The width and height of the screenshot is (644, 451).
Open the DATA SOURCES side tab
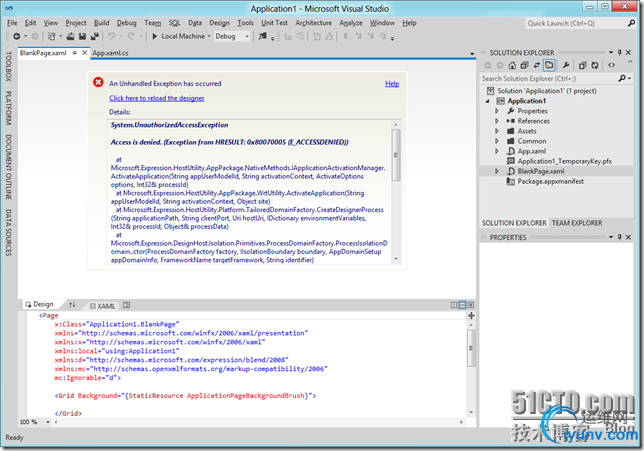(x=8, y=232)
